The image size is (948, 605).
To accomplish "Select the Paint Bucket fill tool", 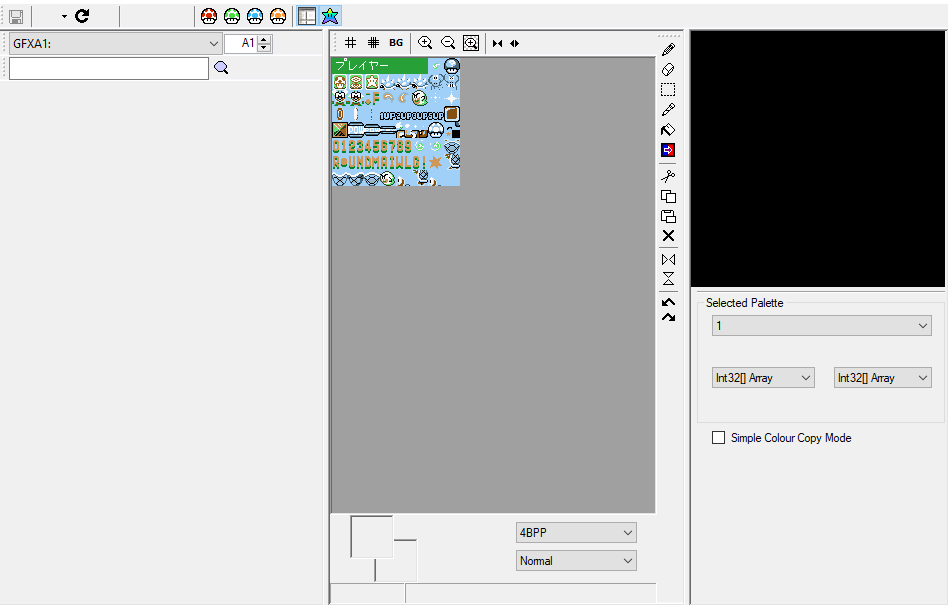I will [x=668, y=129].
